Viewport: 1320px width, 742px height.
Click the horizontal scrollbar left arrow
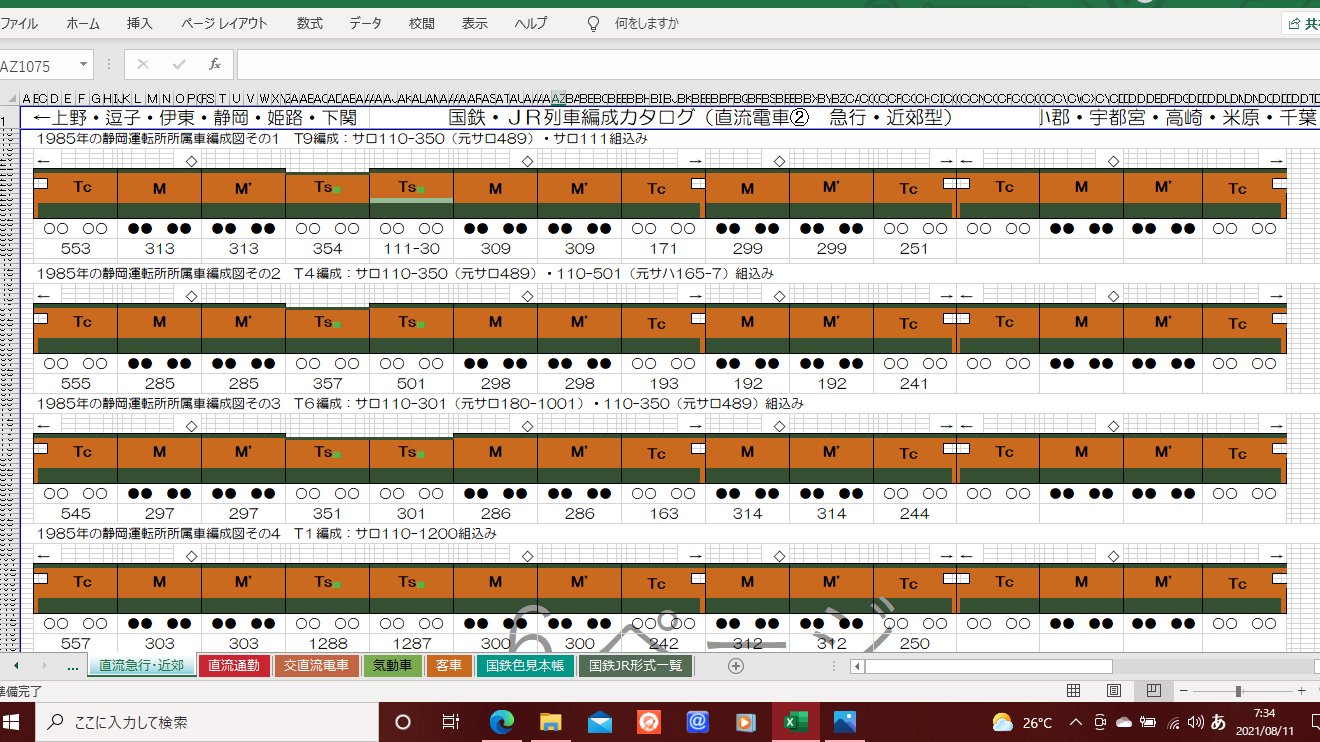pyautogui.click(x=858, y=666)
